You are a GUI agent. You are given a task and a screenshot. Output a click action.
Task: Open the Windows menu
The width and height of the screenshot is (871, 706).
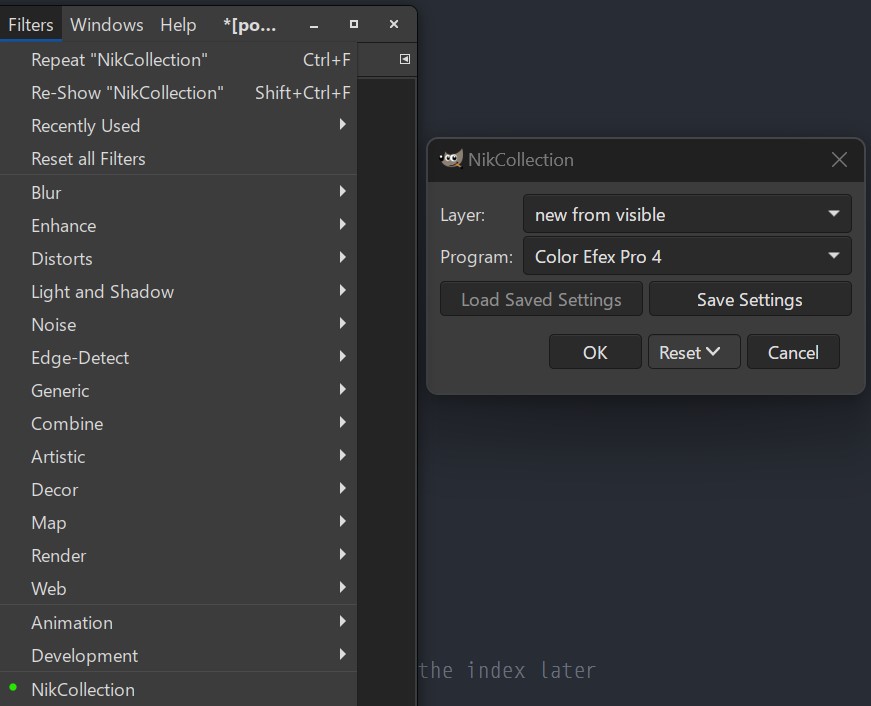click(x=107, y=24)
